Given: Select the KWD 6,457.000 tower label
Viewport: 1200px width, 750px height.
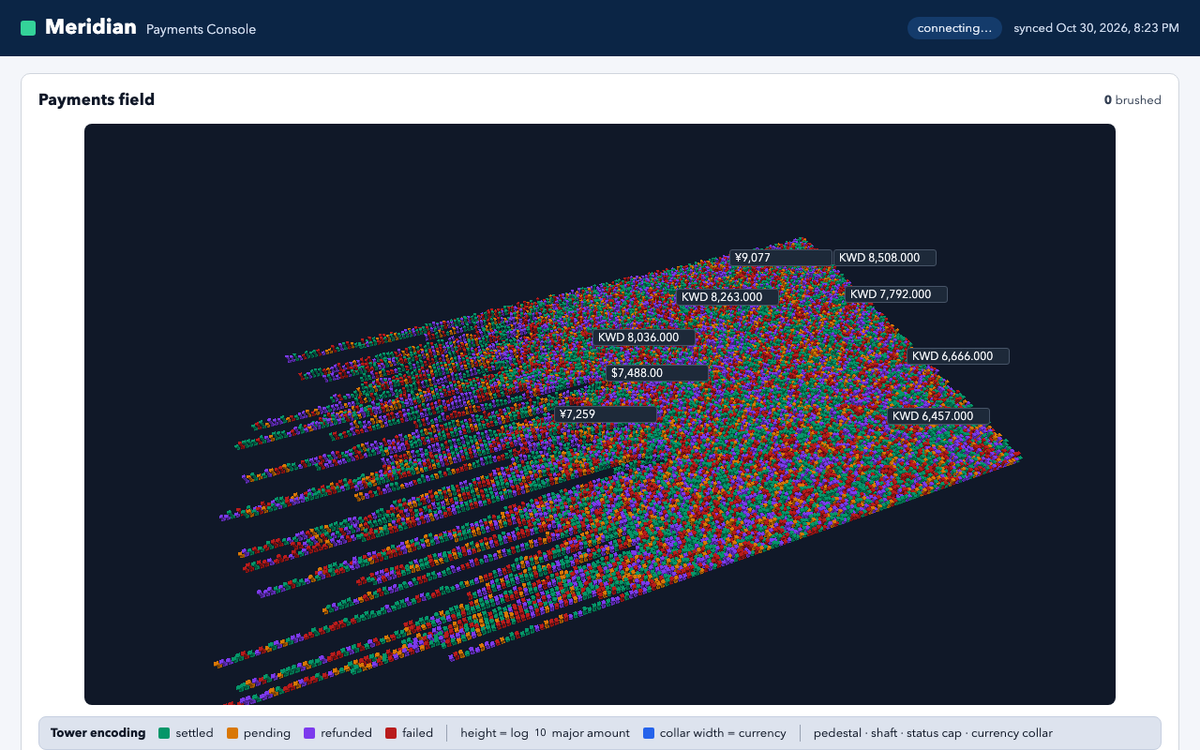Looking at the screenshot, I should (x=939, y=416).
